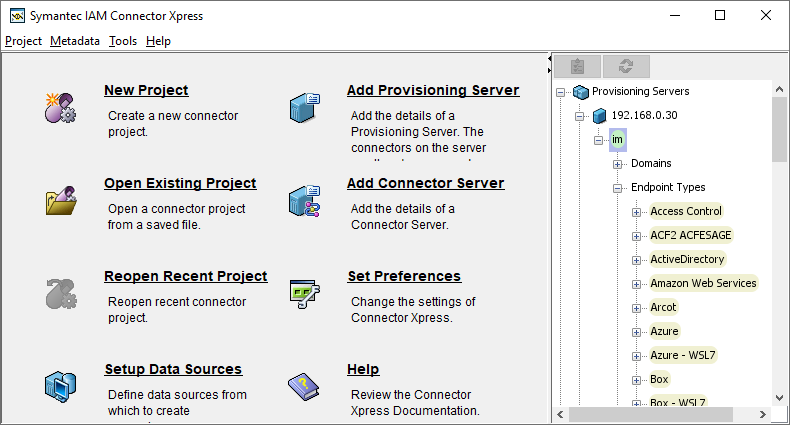Click the Reopen Recent Project link
The height and width of the screenshot is (425, 790).
tap(185, 276)
